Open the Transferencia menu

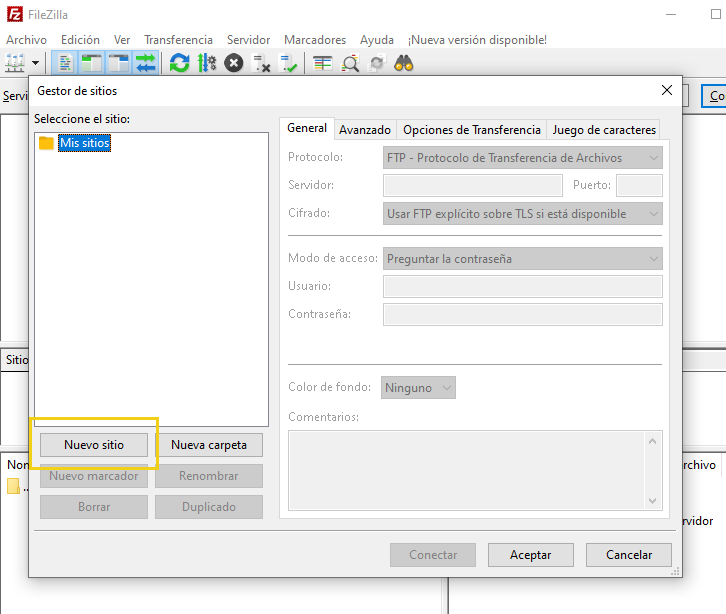pyautogui.click(x=178, y=40)
